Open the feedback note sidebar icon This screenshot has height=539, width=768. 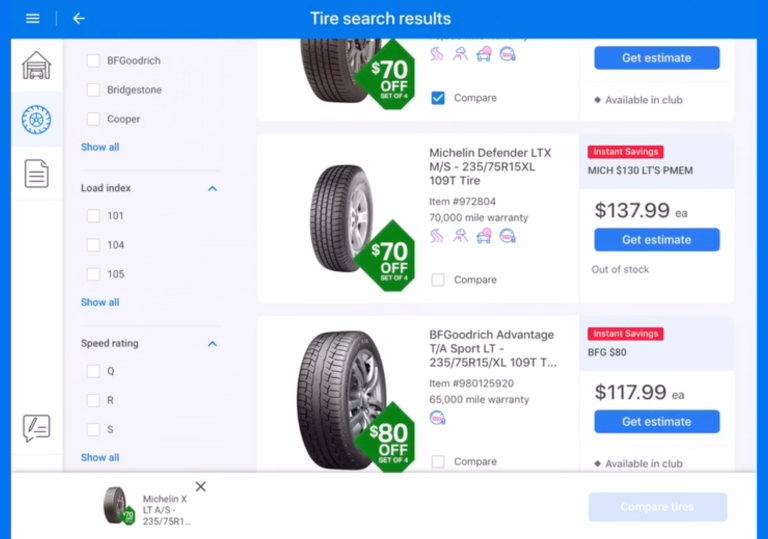tap(37, 428)
